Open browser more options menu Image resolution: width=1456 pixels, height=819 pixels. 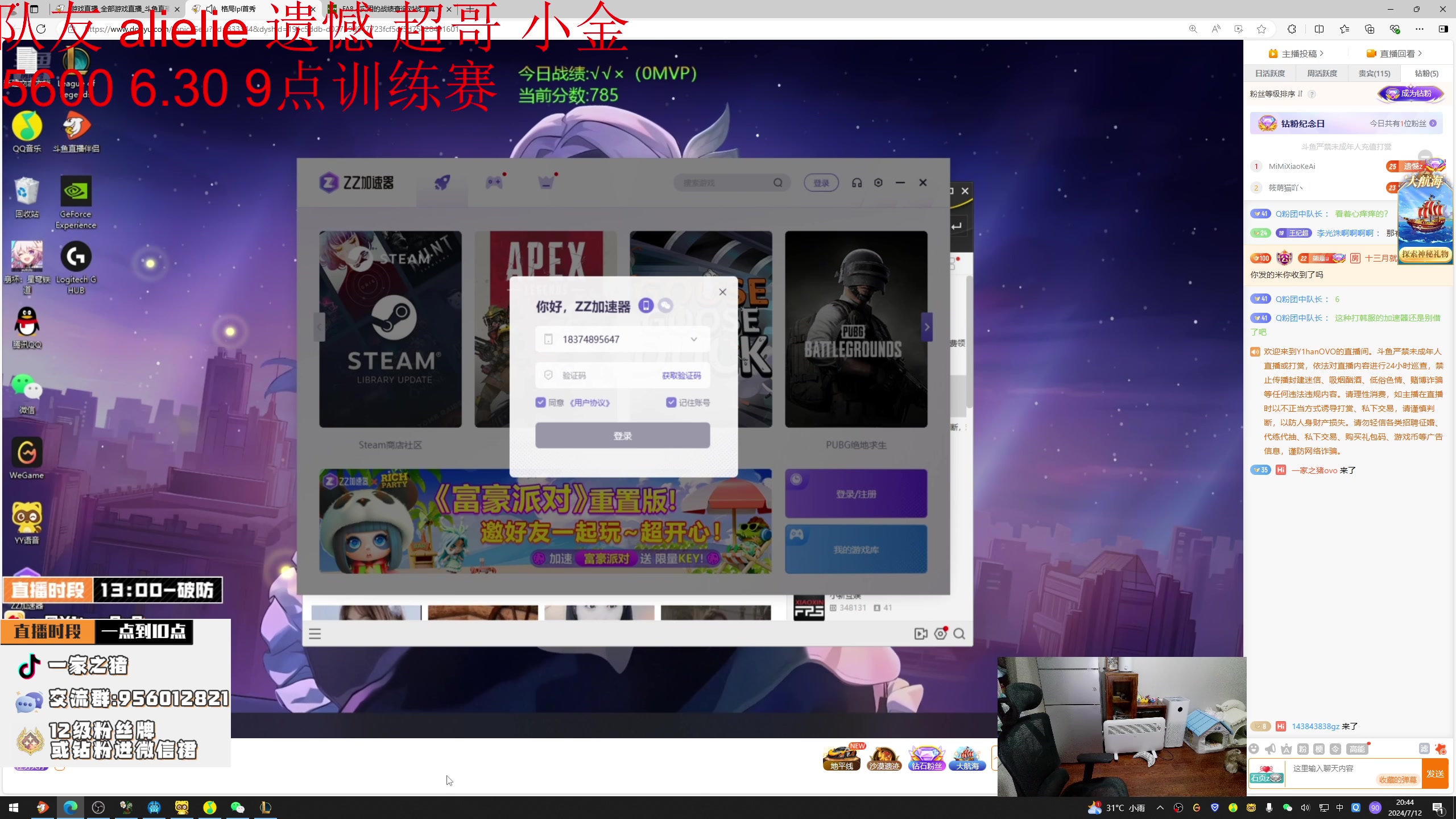pos(1419,29)
